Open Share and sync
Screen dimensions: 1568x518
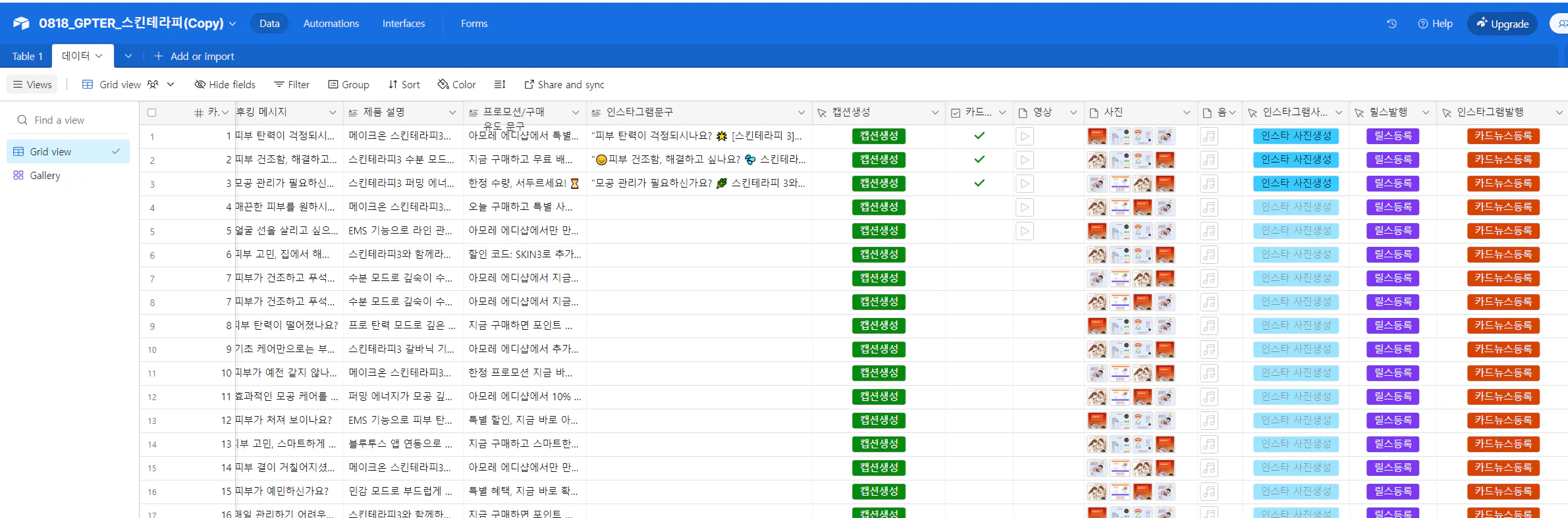click(x=564, y=84)
